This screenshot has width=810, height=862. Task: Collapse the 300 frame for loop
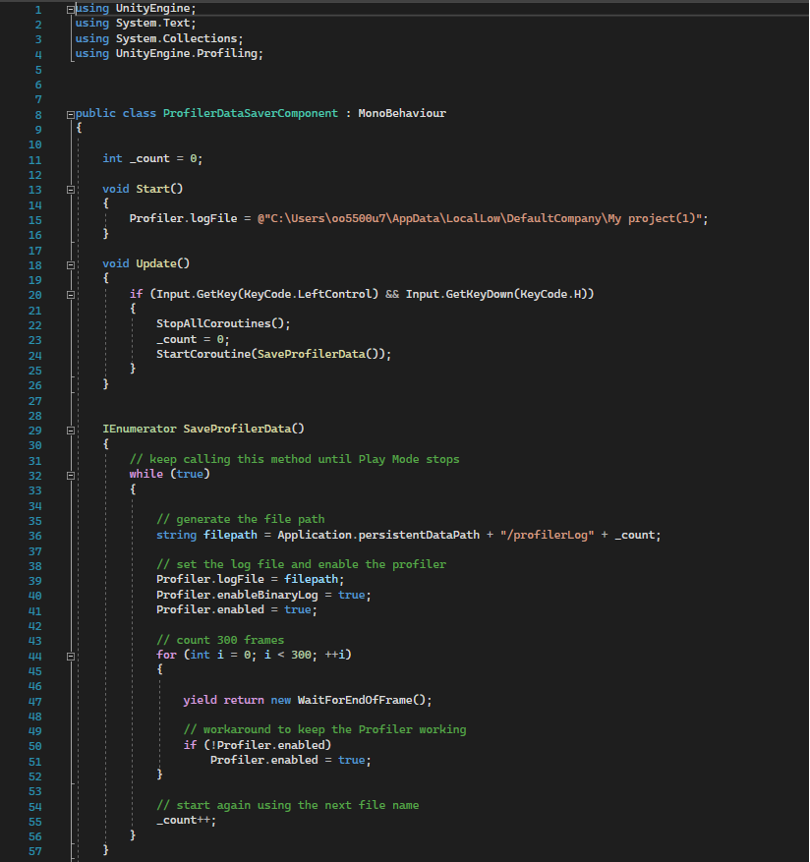[x=68, y=654]
